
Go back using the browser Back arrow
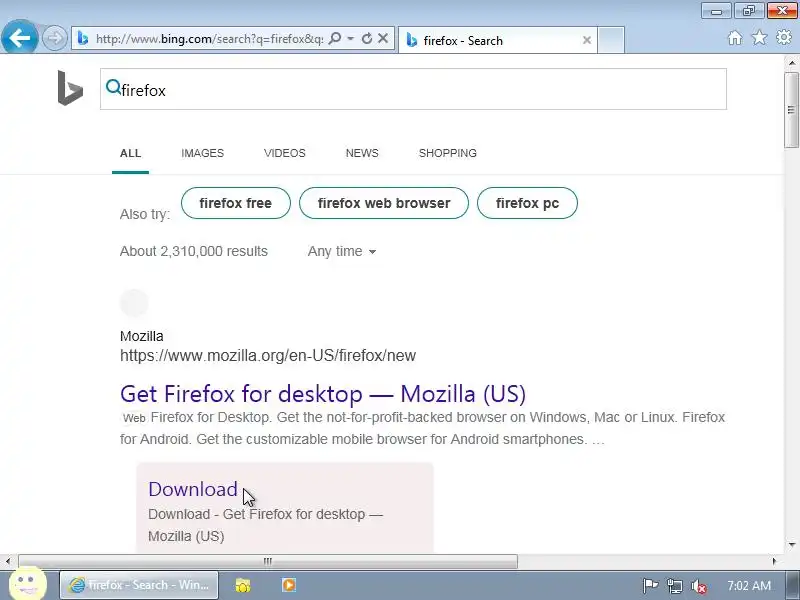pos(19,37)
